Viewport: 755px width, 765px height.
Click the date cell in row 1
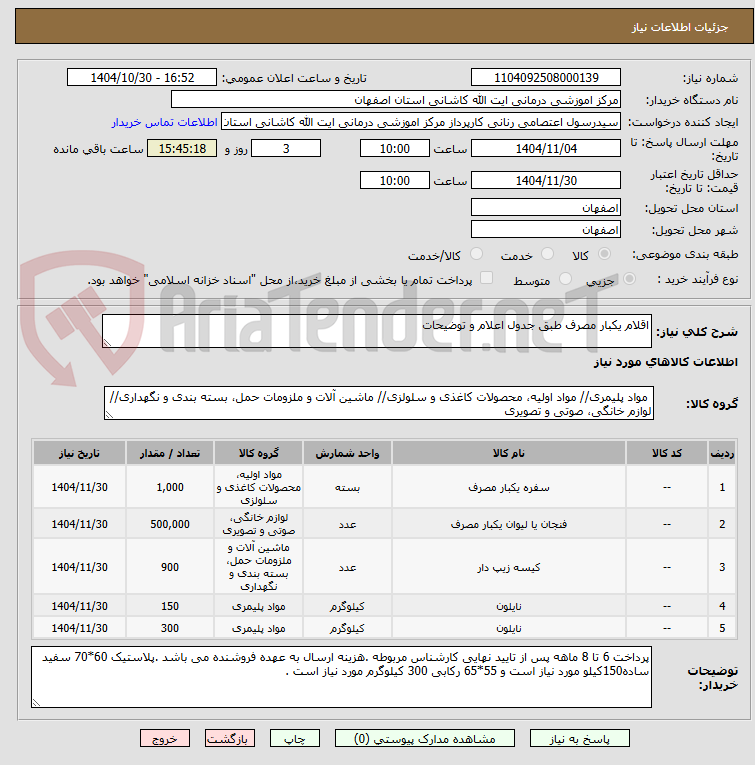tap(79, 487)
